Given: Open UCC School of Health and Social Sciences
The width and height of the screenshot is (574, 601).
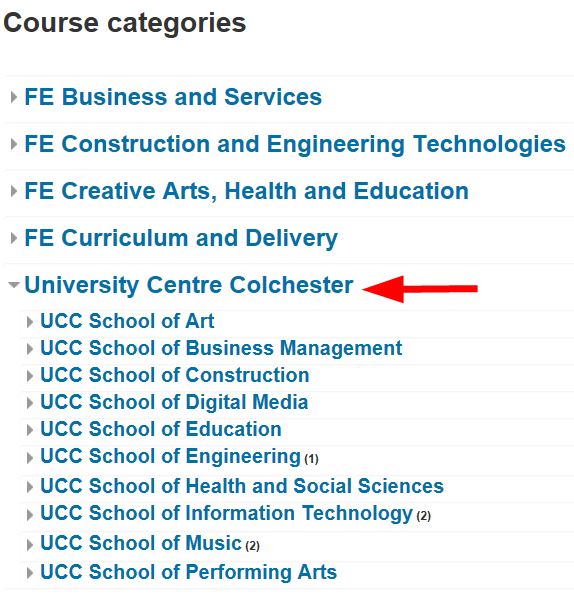Looking at the screenshot, I should pos(242,486).
